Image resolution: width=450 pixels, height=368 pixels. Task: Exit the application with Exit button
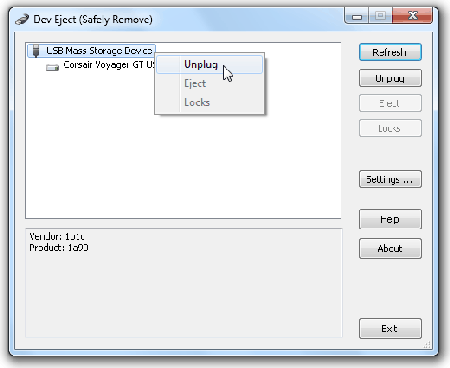click(x=390, y=329)
